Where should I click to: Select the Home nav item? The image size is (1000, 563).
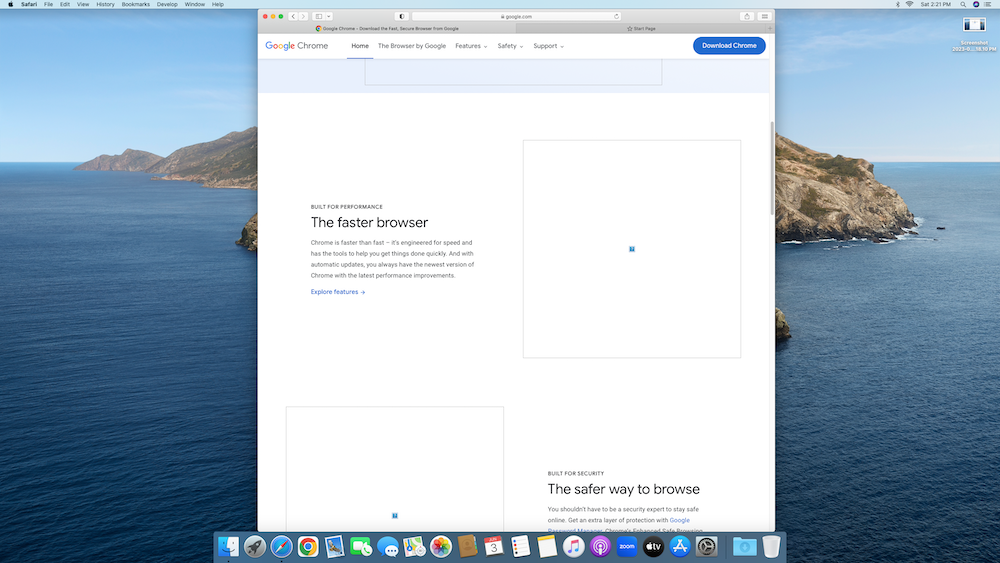(x=360, y=46)
